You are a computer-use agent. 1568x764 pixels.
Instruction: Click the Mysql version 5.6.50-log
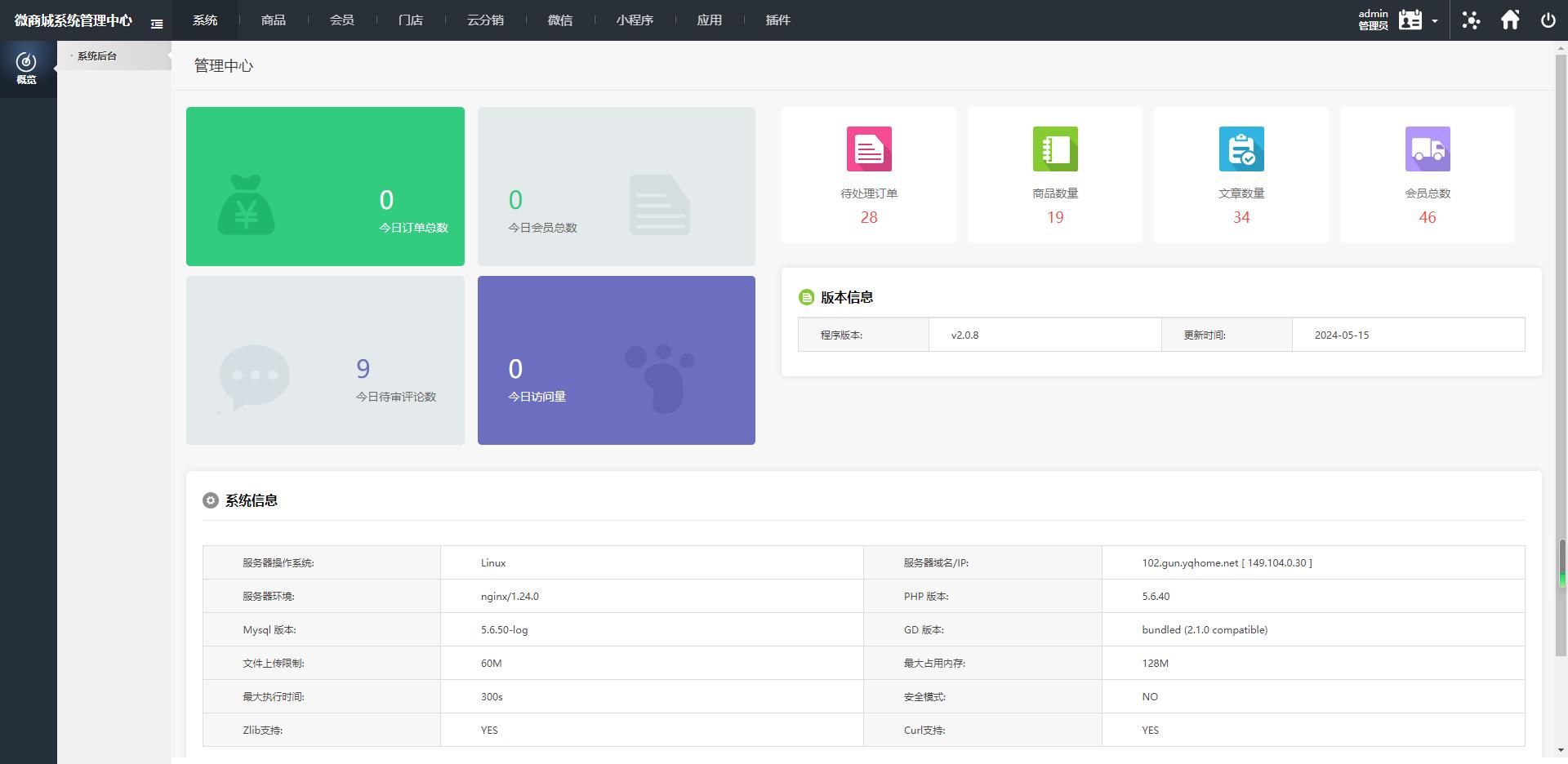(x=504, y=630)
